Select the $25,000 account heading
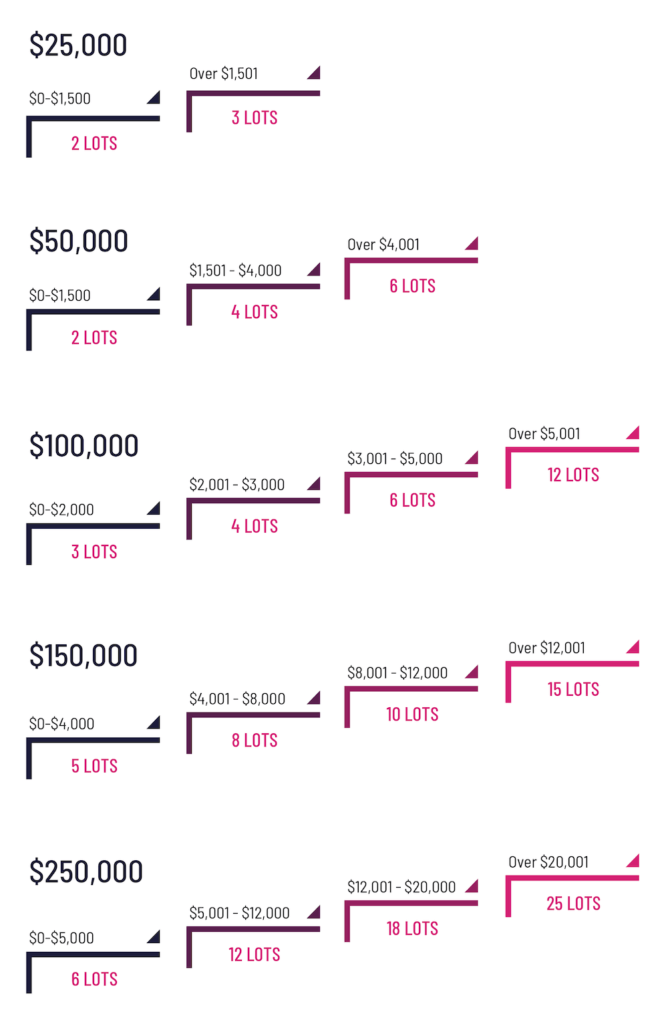The width and height of the screenshot is (668, 1024). 78,45
